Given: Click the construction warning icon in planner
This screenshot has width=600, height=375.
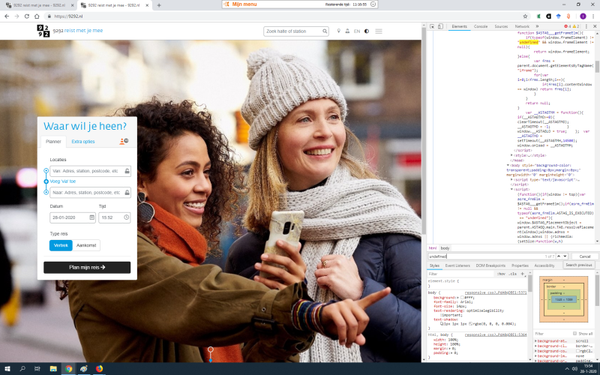Looking at the screenshot, I should (124, 142).
